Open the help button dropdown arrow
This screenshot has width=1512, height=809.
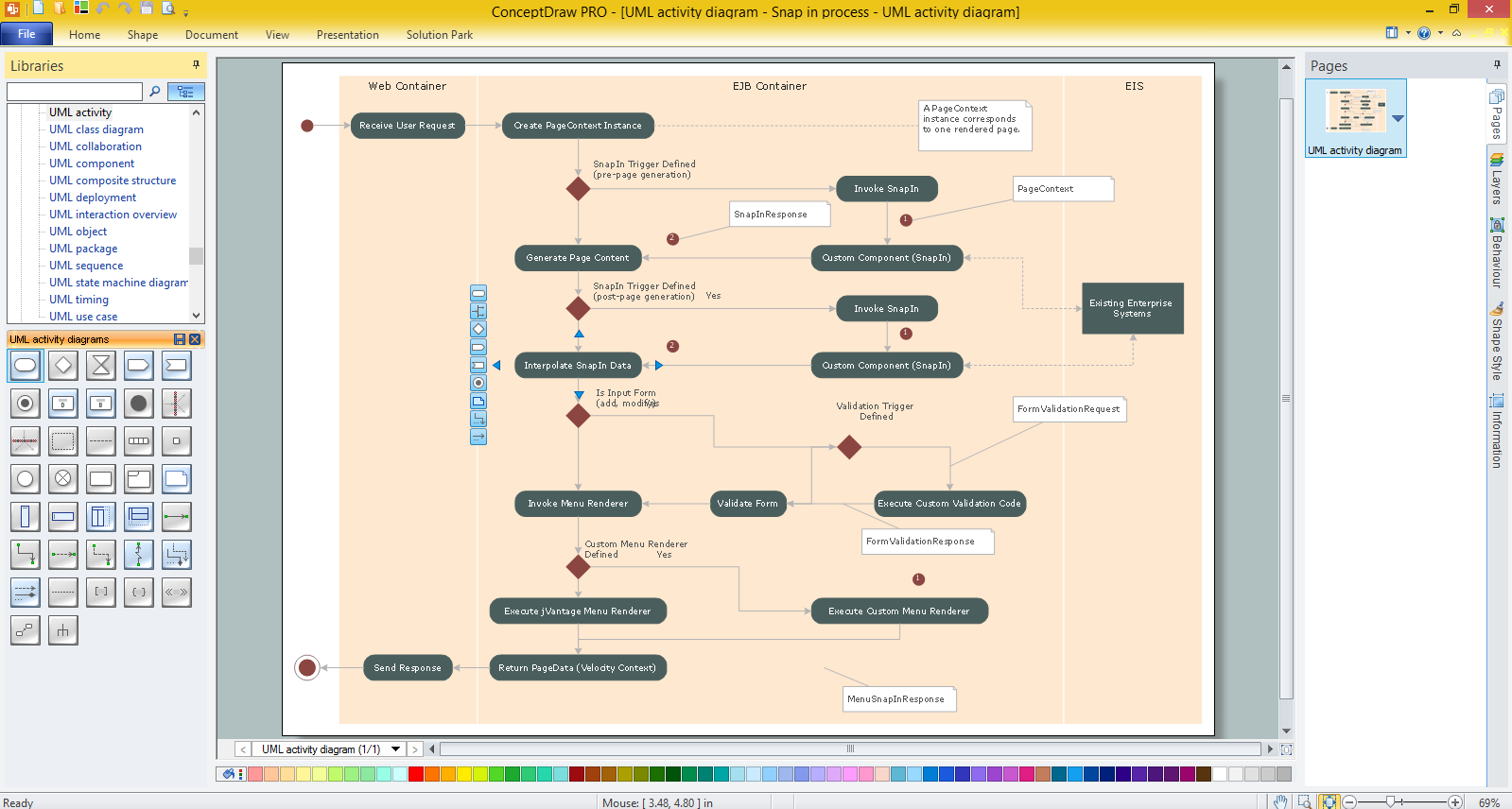click(x=1441, y=33)
